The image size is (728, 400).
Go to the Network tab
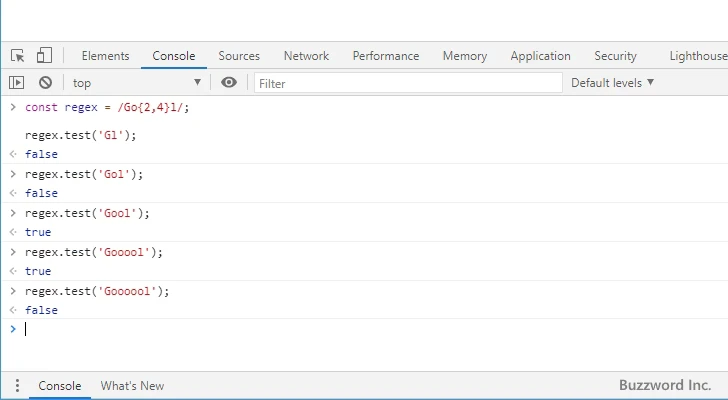point(306,56)
